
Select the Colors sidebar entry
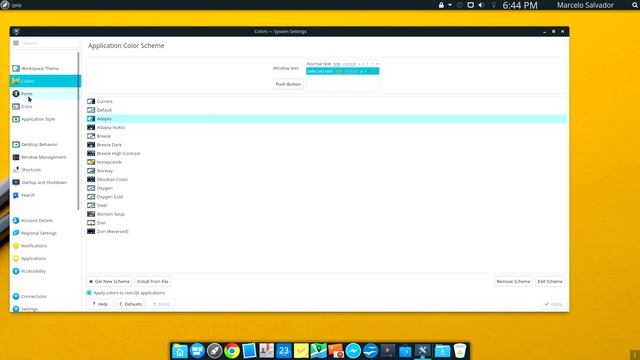pos(45,81)
